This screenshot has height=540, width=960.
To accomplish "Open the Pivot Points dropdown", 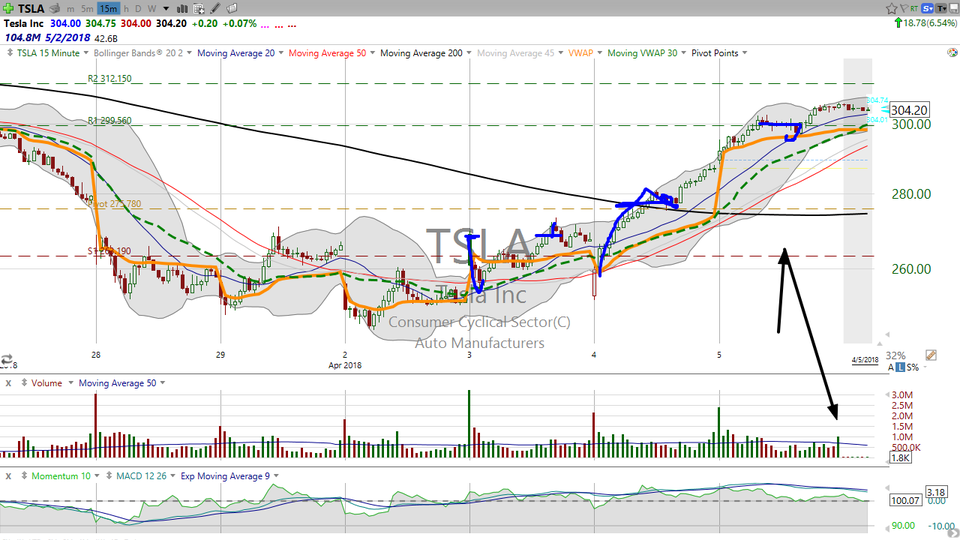I will point(744,53).
